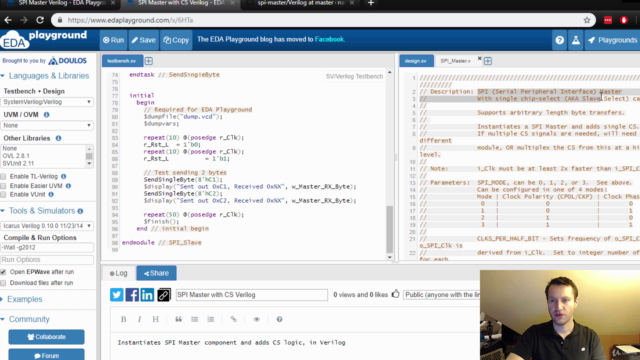Click the Collaborate button
640x360 pixels.
click(x=47, y=337)
